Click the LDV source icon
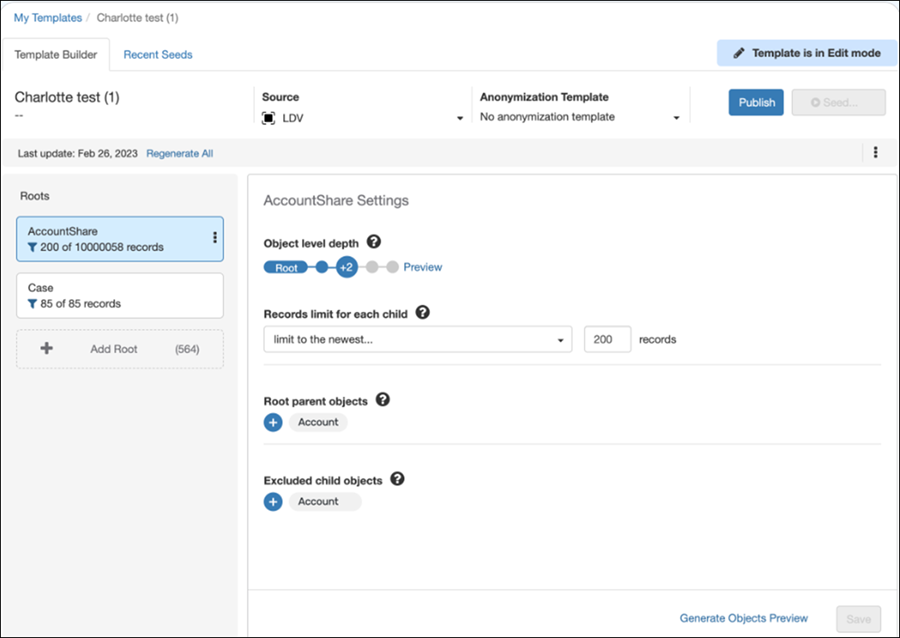The height and width of the screenshot is (638, 900). [x=268, y=118]
